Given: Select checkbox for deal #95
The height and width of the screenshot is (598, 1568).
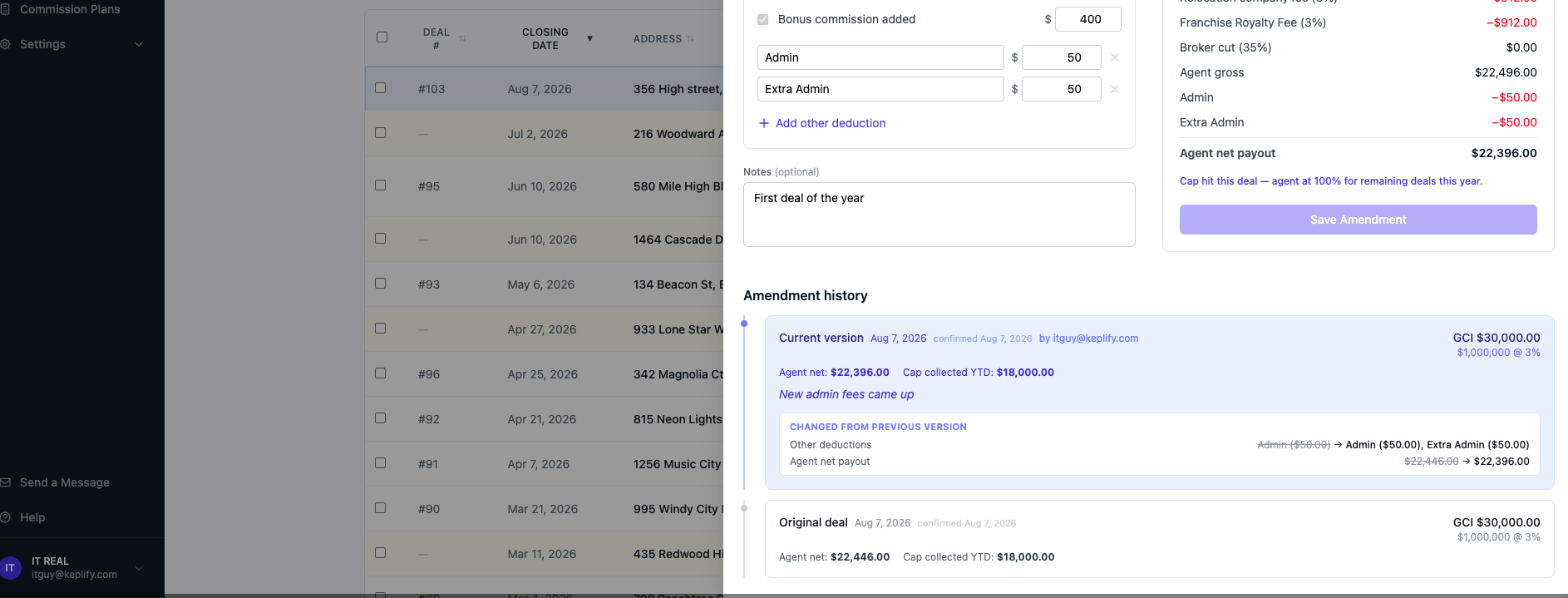Looking at the screenshot, I should [381, 185].
